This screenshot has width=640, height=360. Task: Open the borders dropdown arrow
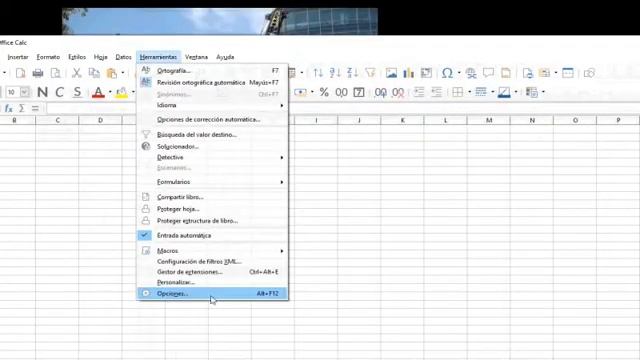point(469,92)
